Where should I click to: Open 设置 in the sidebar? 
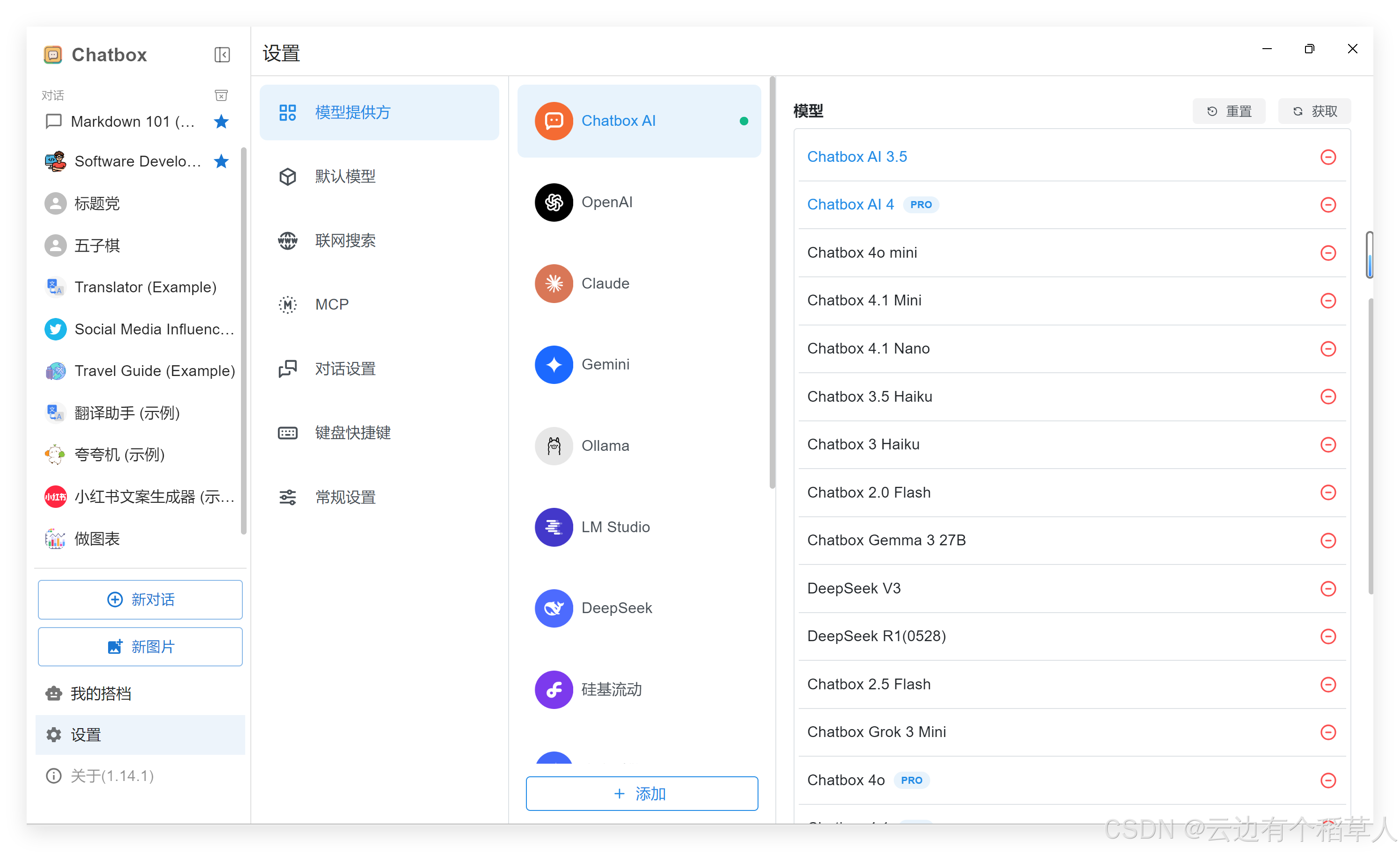tap(140, 734)
